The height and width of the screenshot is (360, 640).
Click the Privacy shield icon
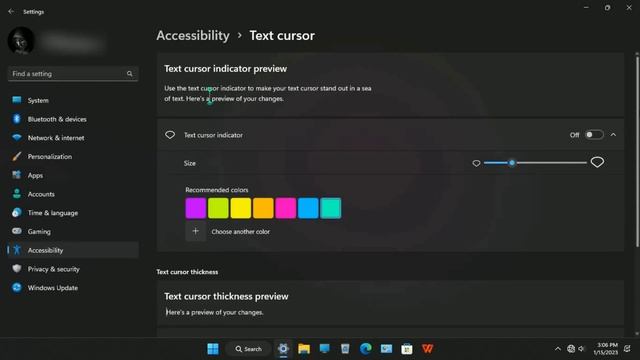pos(17,269)
